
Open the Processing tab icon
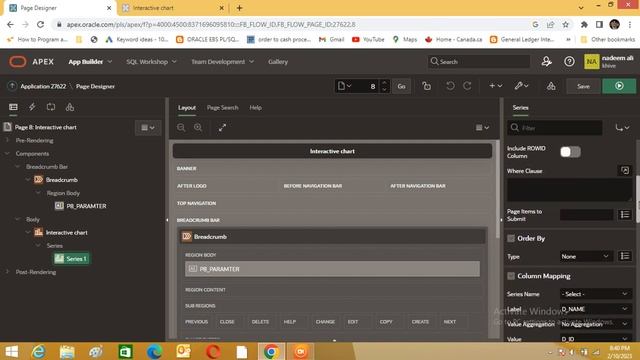click(51, 107)
